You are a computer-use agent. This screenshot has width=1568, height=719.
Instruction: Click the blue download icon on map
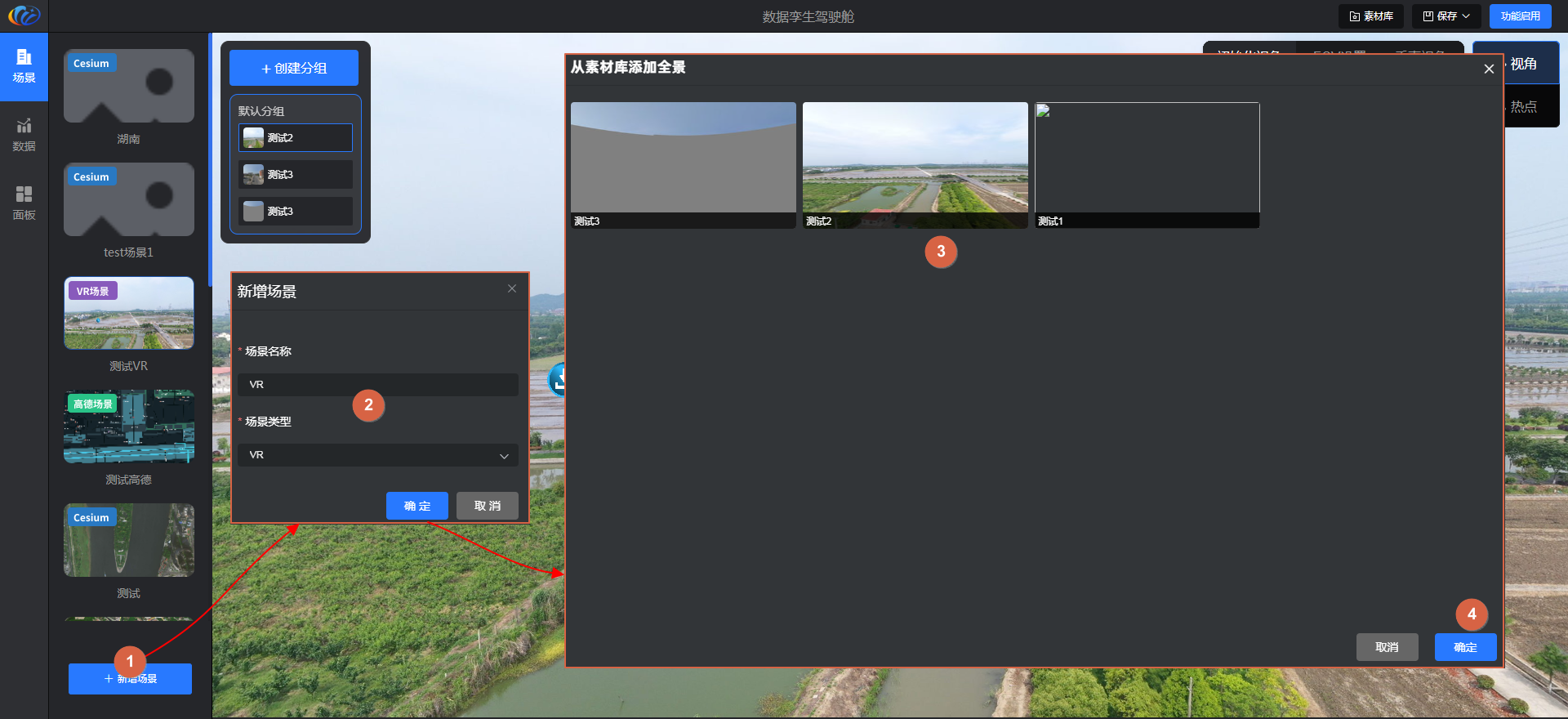[559, 379]
